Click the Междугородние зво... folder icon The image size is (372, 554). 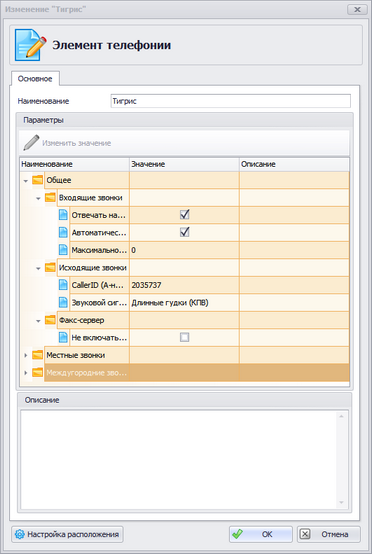pos(37,372)
